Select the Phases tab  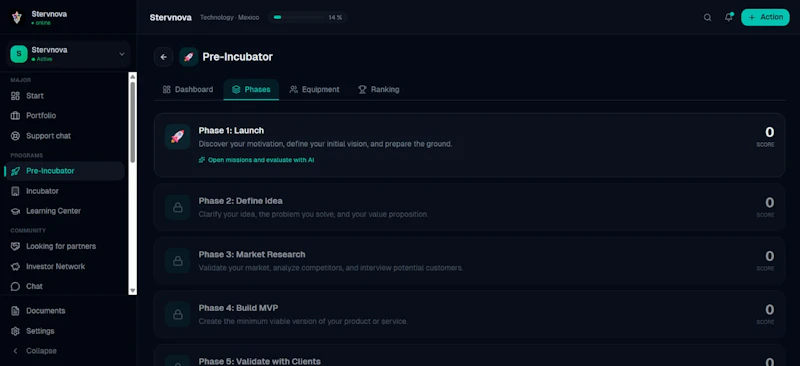(251, 89)
